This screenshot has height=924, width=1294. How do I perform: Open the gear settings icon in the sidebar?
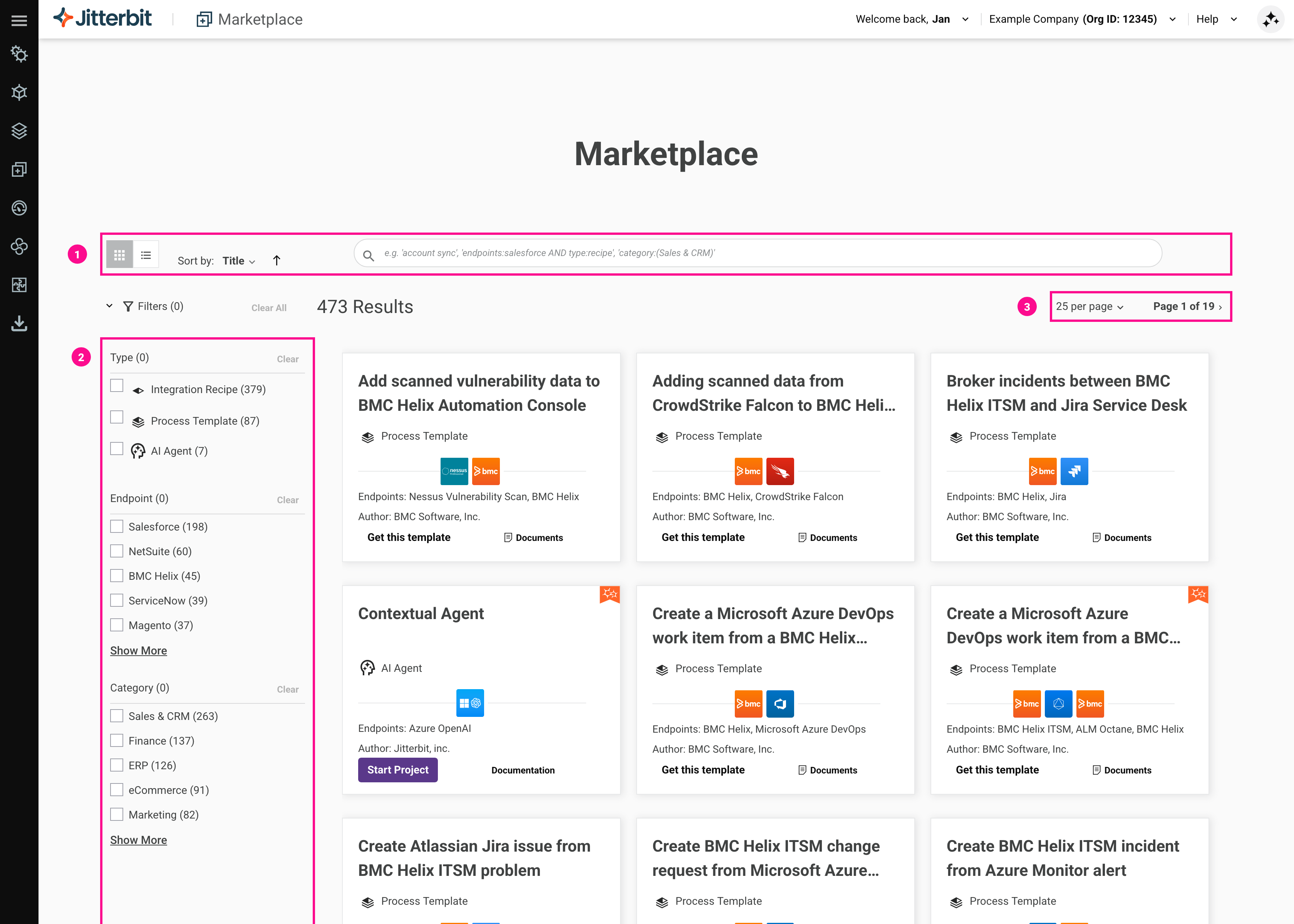19,54
